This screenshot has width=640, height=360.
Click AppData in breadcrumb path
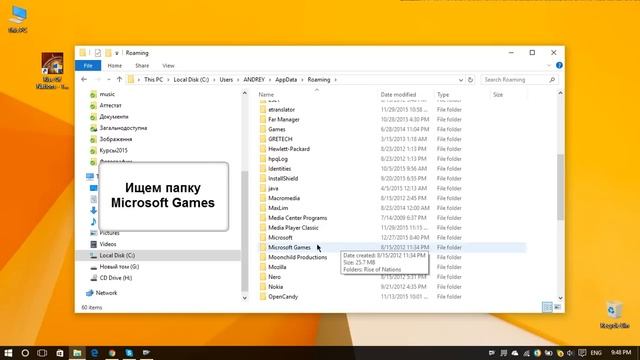pyautogui.click(x=286, y=80)
